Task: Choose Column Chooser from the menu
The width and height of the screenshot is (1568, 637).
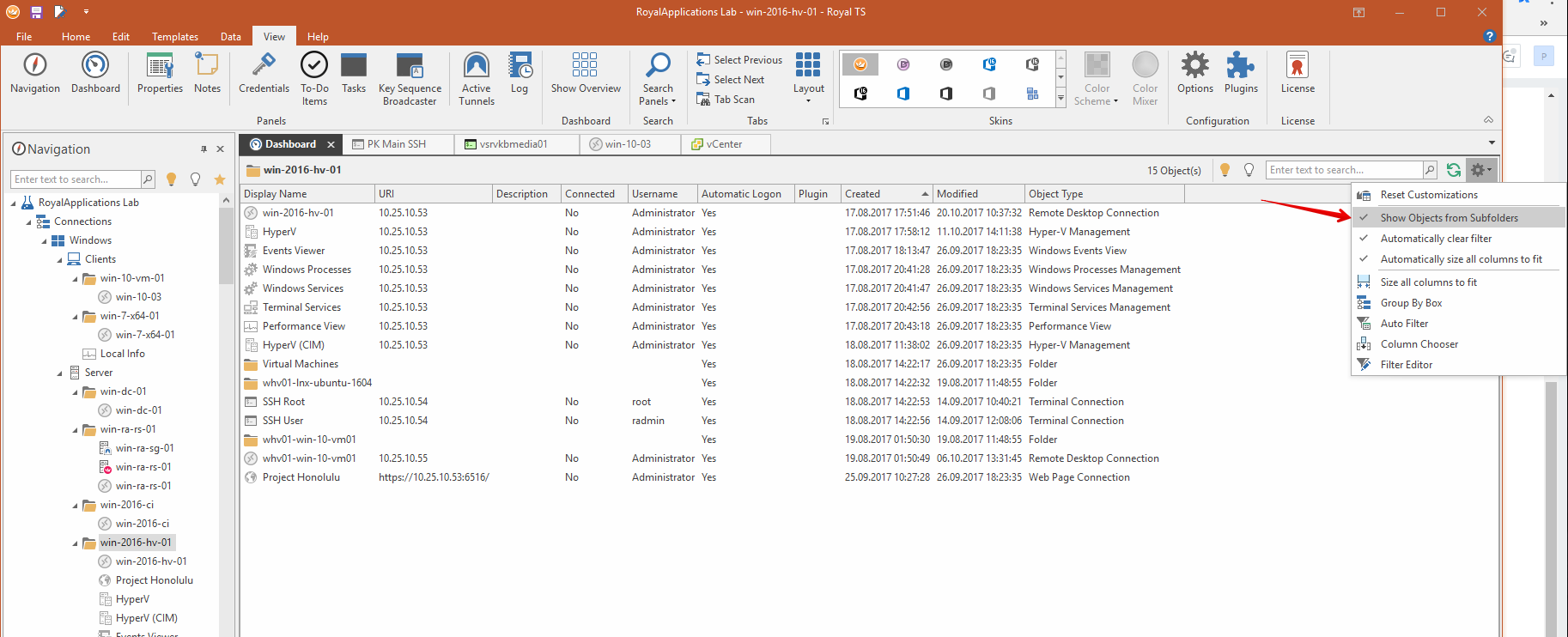Action: [x=1419, y=344]
